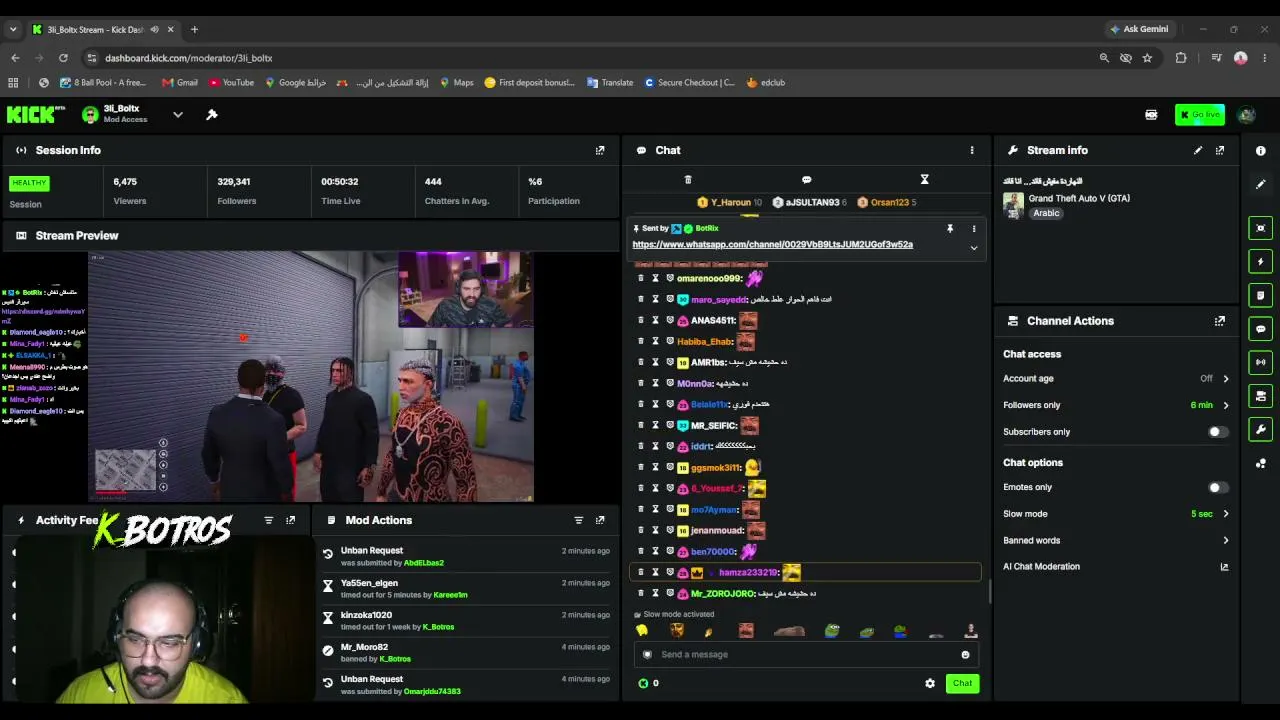The image size is (1280, 720).
Task: Unpin the BotRix pinned message
Action: tap(950, 229)
